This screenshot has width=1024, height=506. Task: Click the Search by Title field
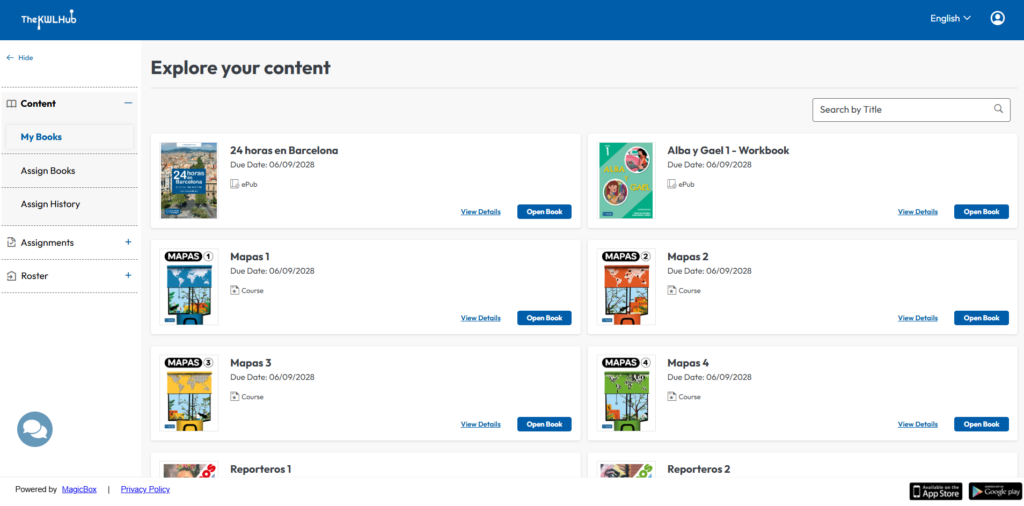point(900,110)
